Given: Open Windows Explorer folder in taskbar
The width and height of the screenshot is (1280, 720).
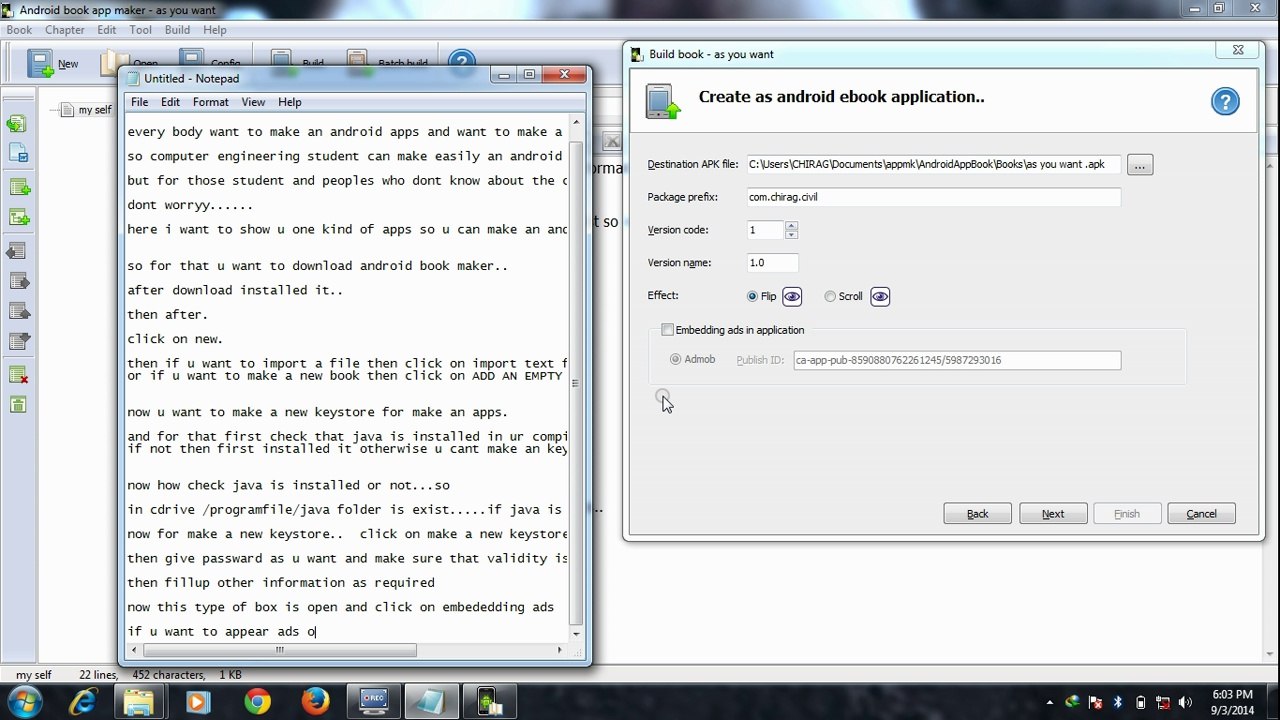Looking at the screenshot, I should [139, 702].
